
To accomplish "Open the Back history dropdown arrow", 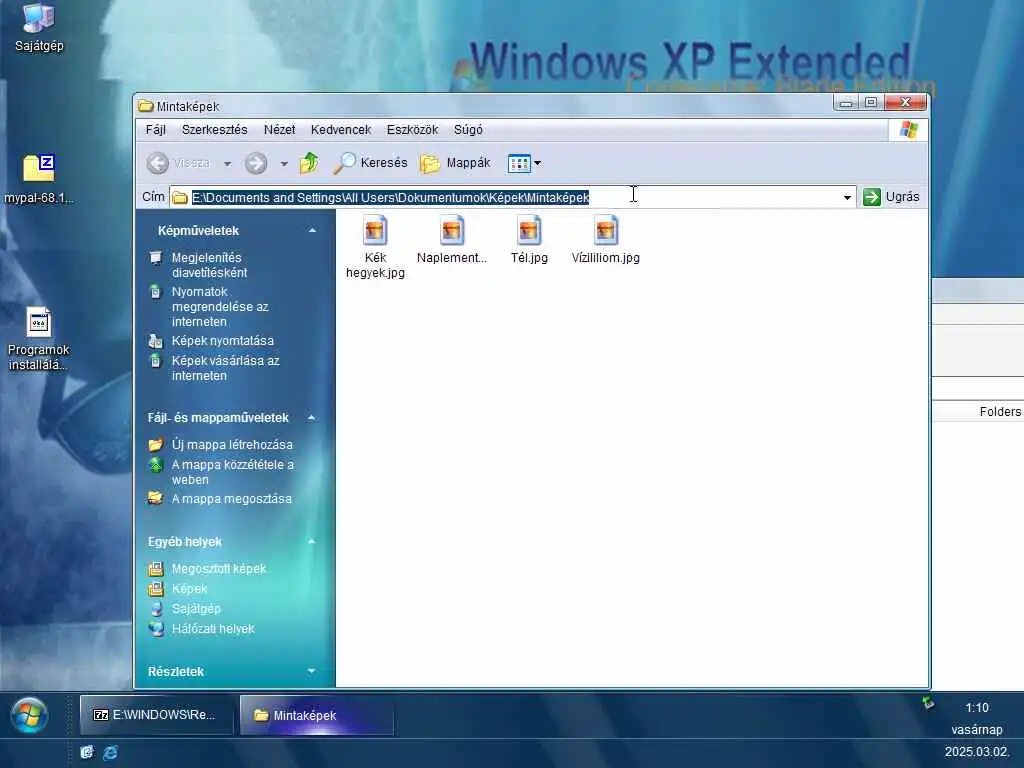I will (x=227, y=163).
